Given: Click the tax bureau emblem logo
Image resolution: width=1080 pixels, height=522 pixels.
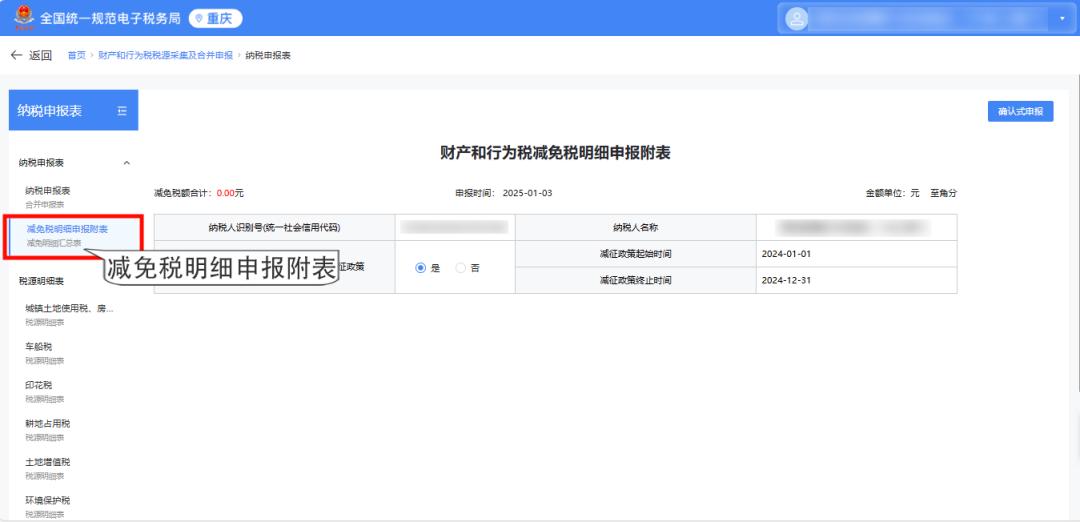Looking at the screenshot, I should (x=22, y=18).
